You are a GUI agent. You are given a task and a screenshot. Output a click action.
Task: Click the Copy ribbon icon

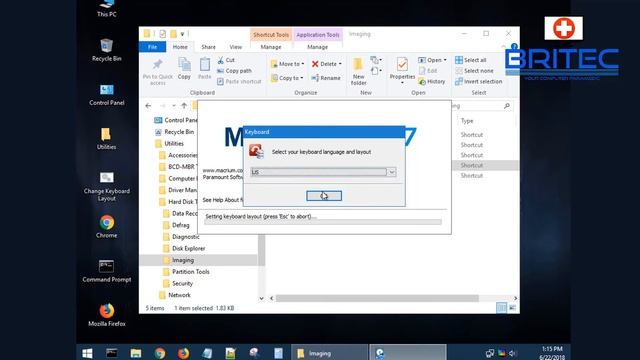[x=184, y=69]
